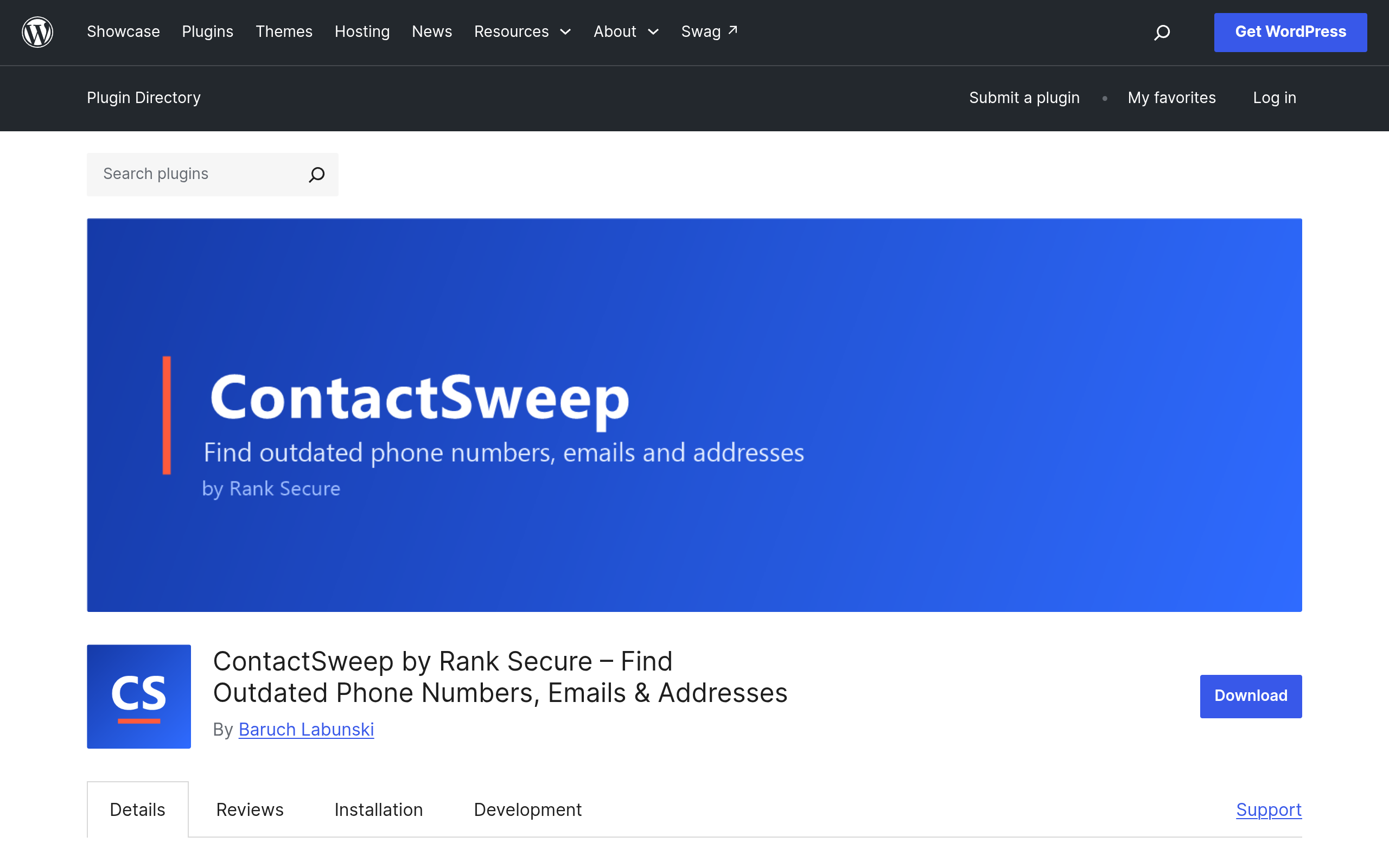Open the News section
Screen dimensions: 1389x868
pyautogui.click(x=432, y=31)
